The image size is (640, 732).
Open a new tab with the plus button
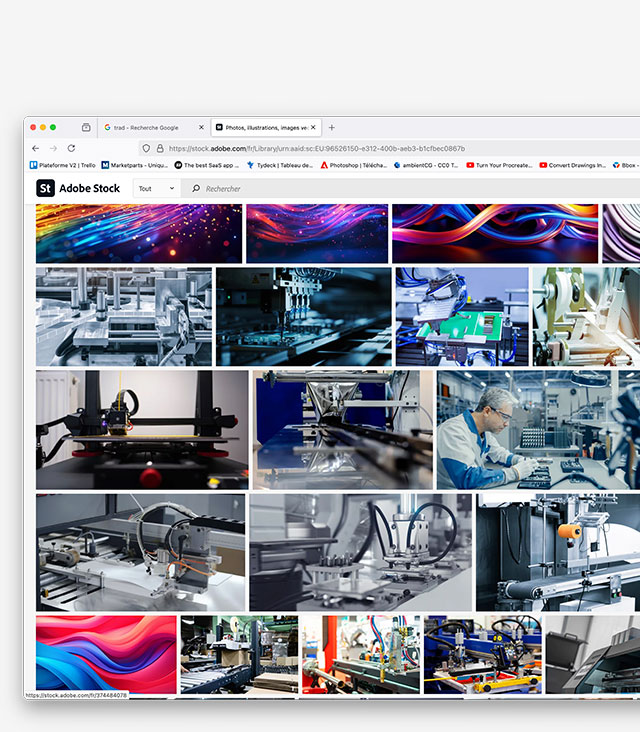[331, 127]
